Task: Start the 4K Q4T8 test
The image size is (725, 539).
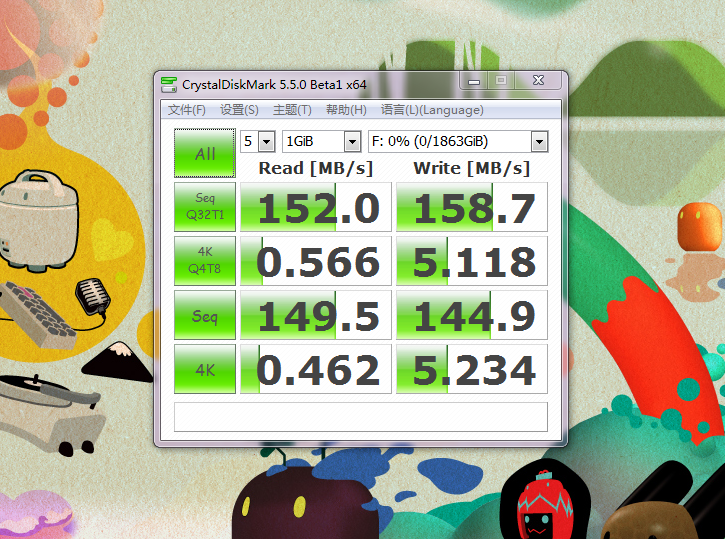Action: click(205, 261)
